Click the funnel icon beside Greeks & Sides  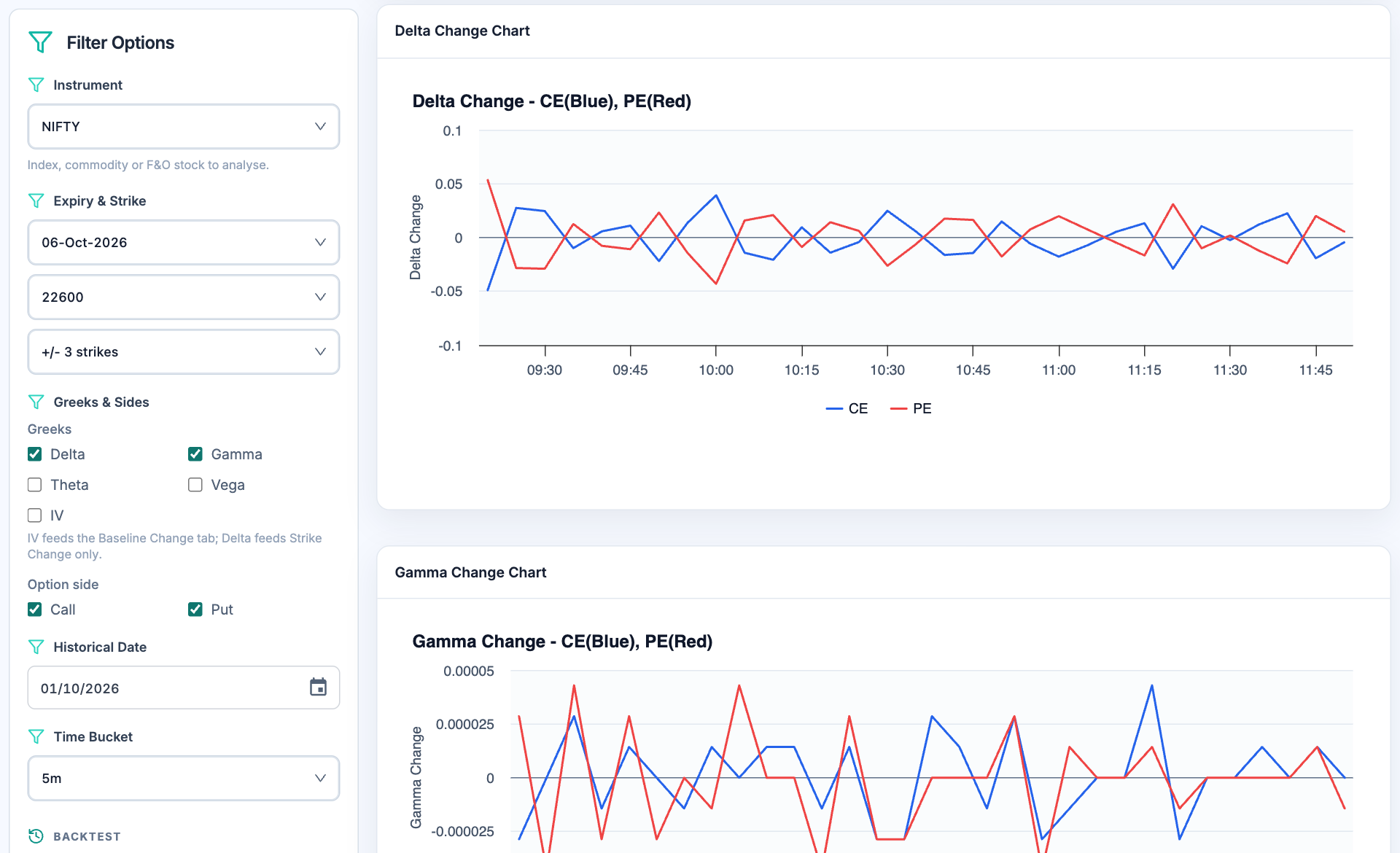point(36,402)
